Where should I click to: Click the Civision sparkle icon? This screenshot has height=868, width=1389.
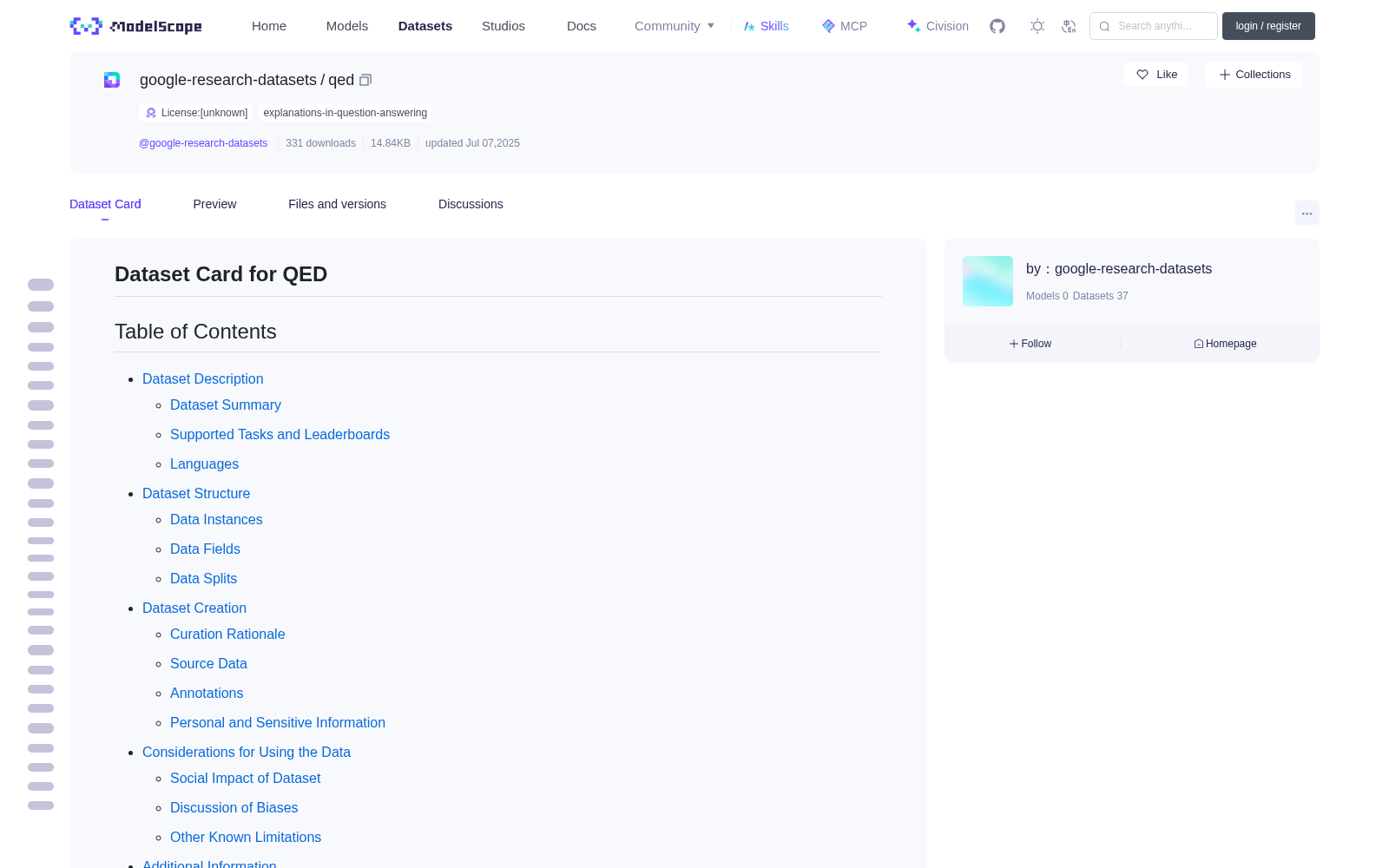(913, 26)
